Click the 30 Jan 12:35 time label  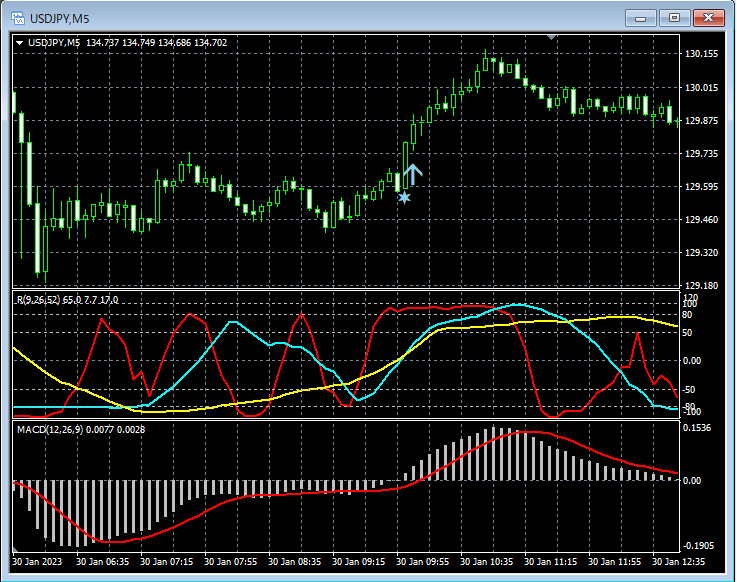click(680, 561)
